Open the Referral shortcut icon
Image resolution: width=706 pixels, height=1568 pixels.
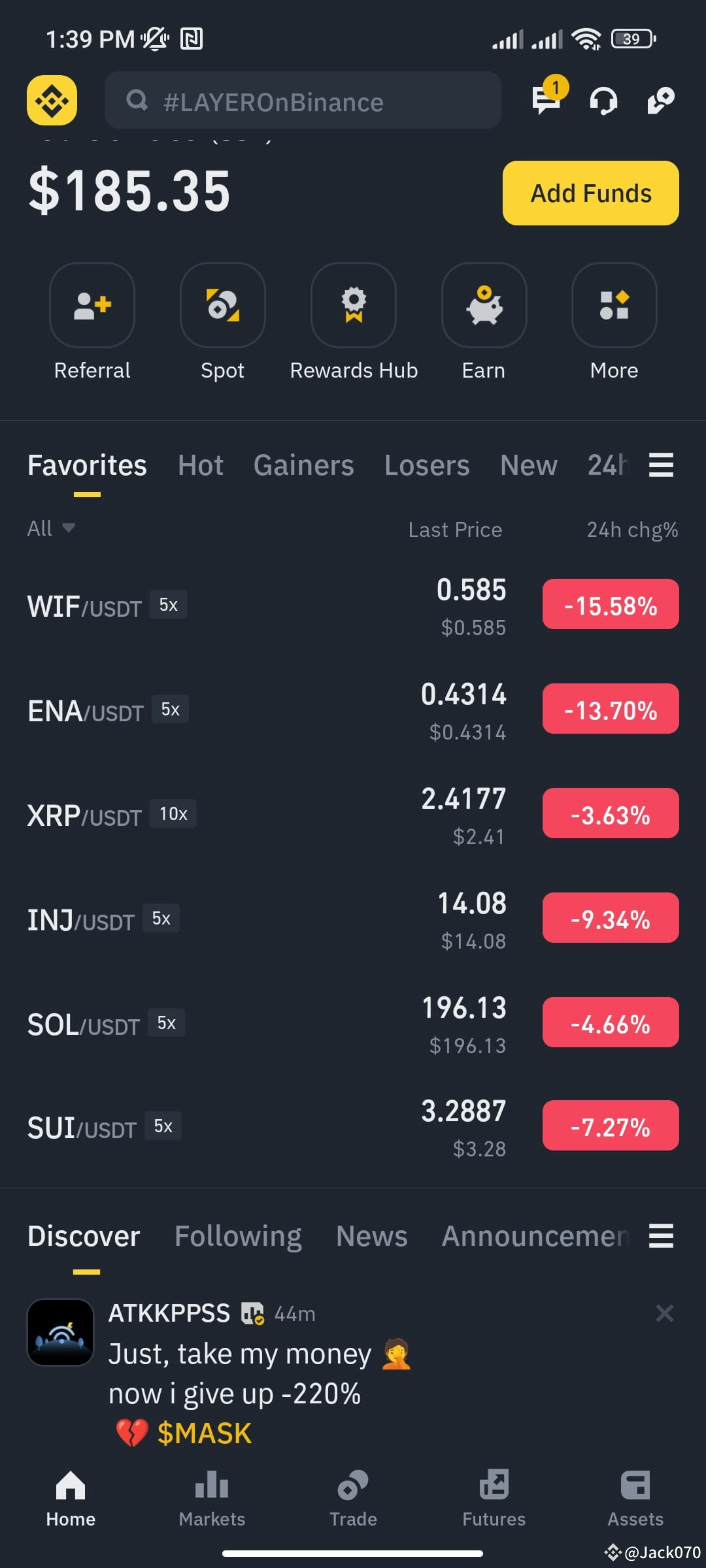[x=92, y=305]
